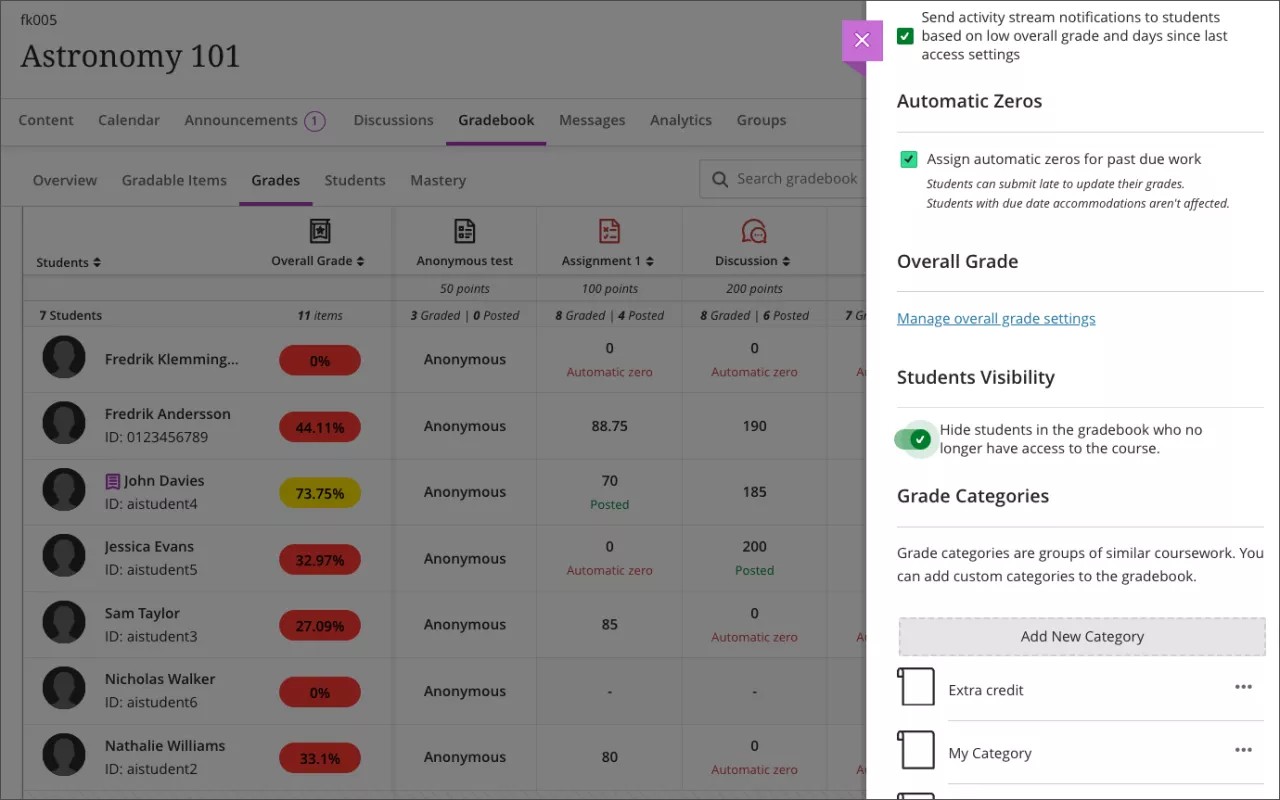Click Add New Category
This screenshot has width=1280, height=800.
click(x=1081, y=636)
